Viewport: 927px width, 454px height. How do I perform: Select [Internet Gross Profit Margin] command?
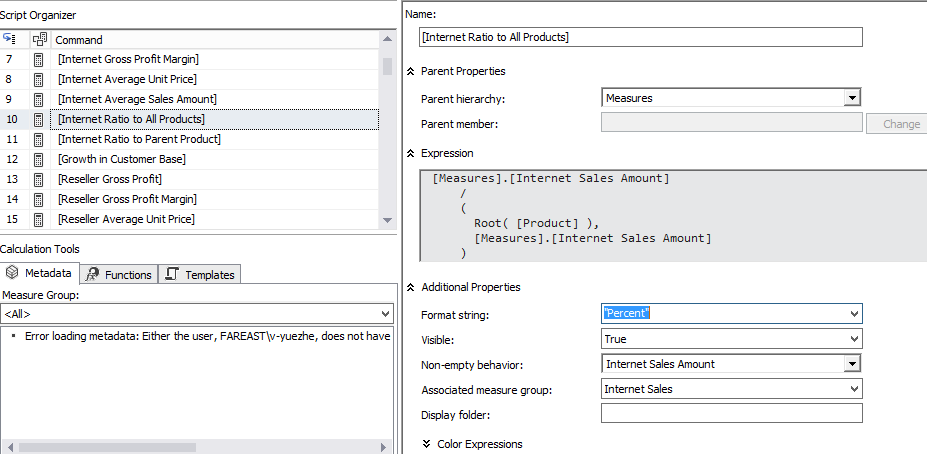click(215, 59)
